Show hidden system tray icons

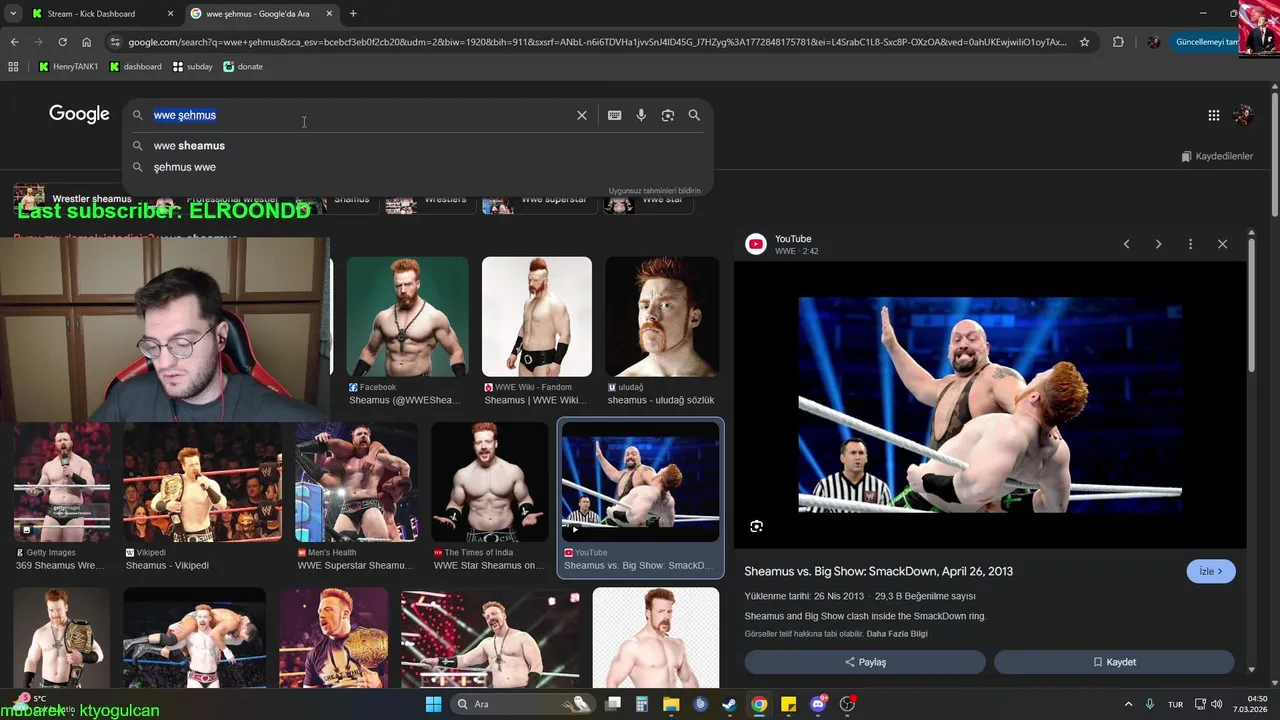tap(1129, 704)
